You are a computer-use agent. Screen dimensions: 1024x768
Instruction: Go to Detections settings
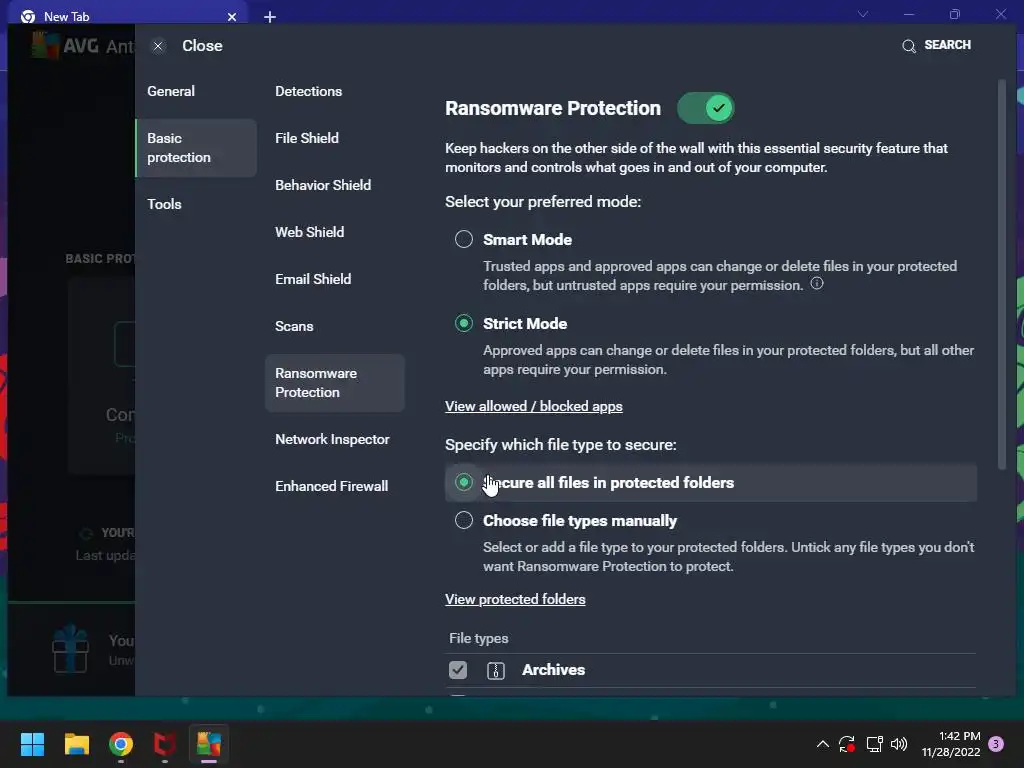[308, 91]
